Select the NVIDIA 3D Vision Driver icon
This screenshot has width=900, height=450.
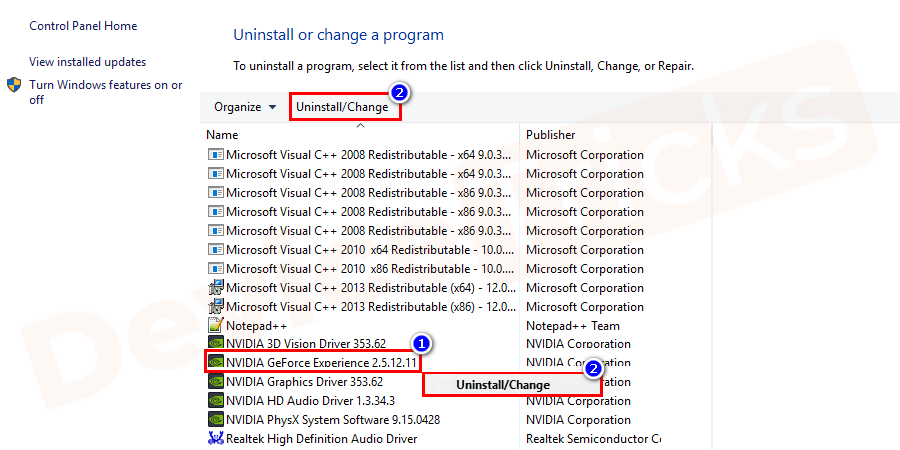(216, 344)
